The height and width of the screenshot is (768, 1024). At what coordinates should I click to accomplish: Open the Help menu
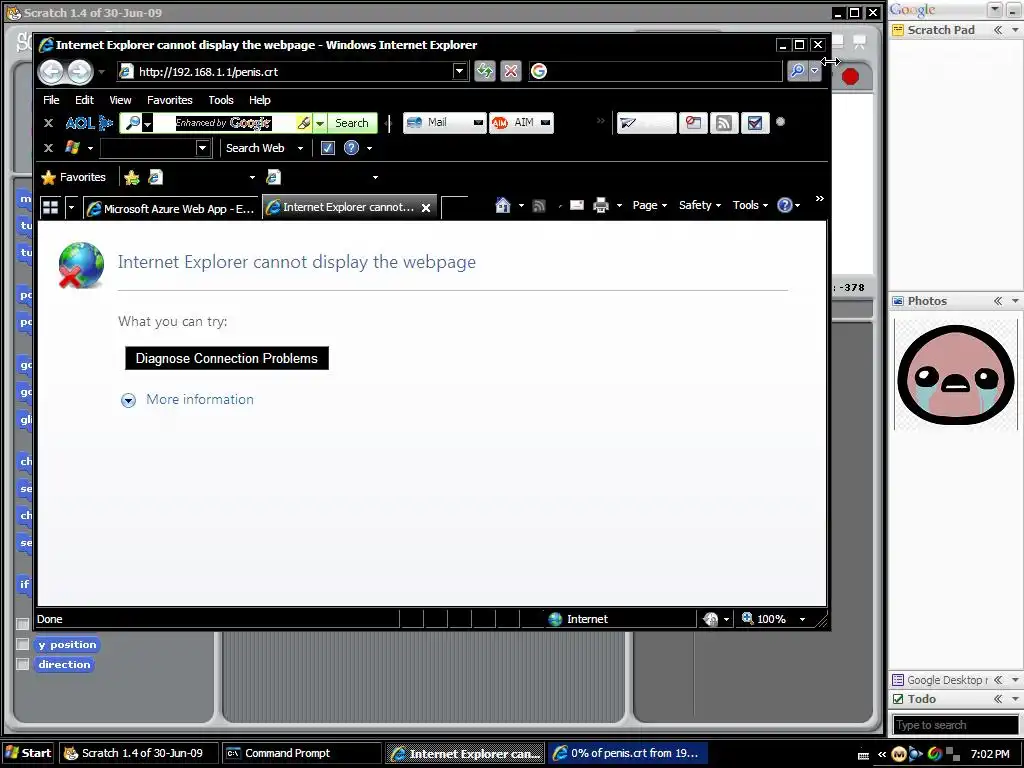tap(259, 100)
